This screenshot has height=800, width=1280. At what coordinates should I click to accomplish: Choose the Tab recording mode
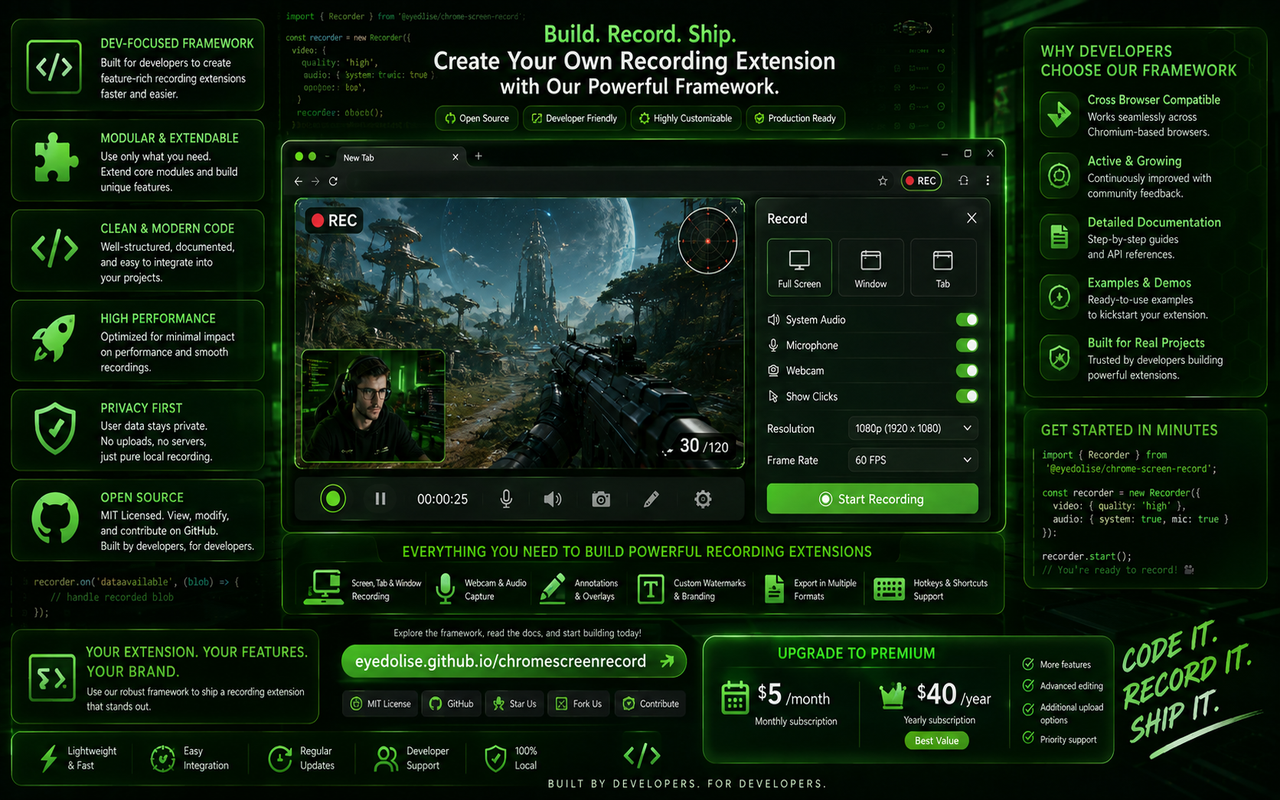tap(943, 267)
